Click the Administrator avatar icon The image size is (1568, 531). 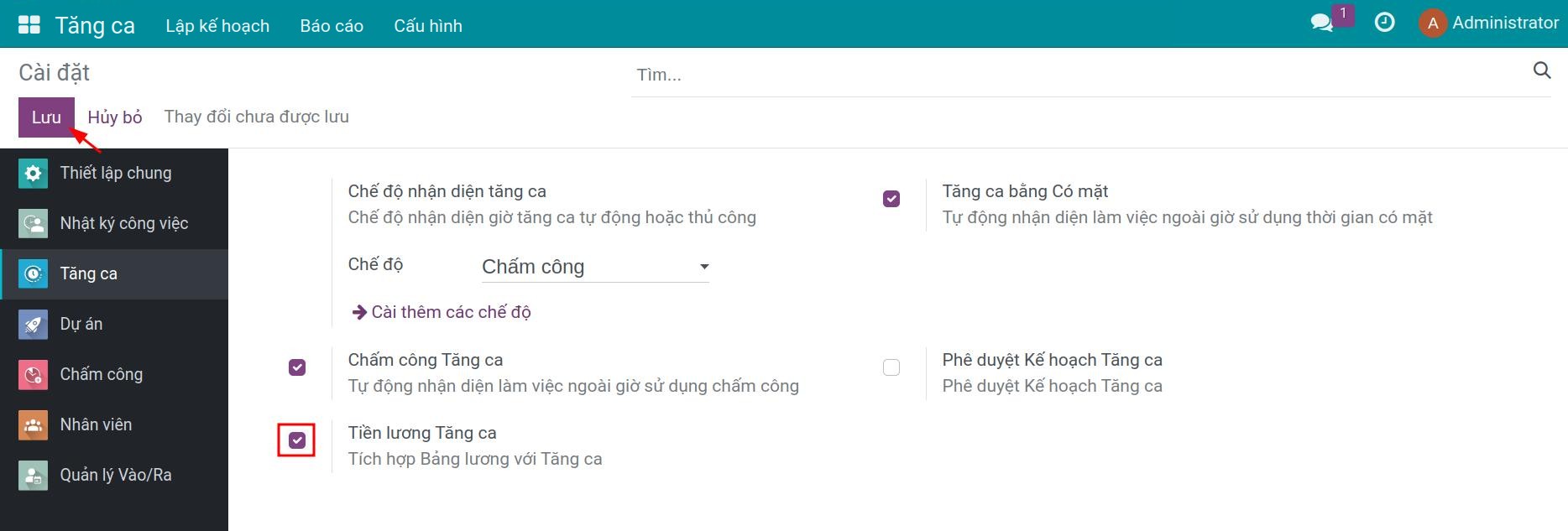coord(1433,23)
